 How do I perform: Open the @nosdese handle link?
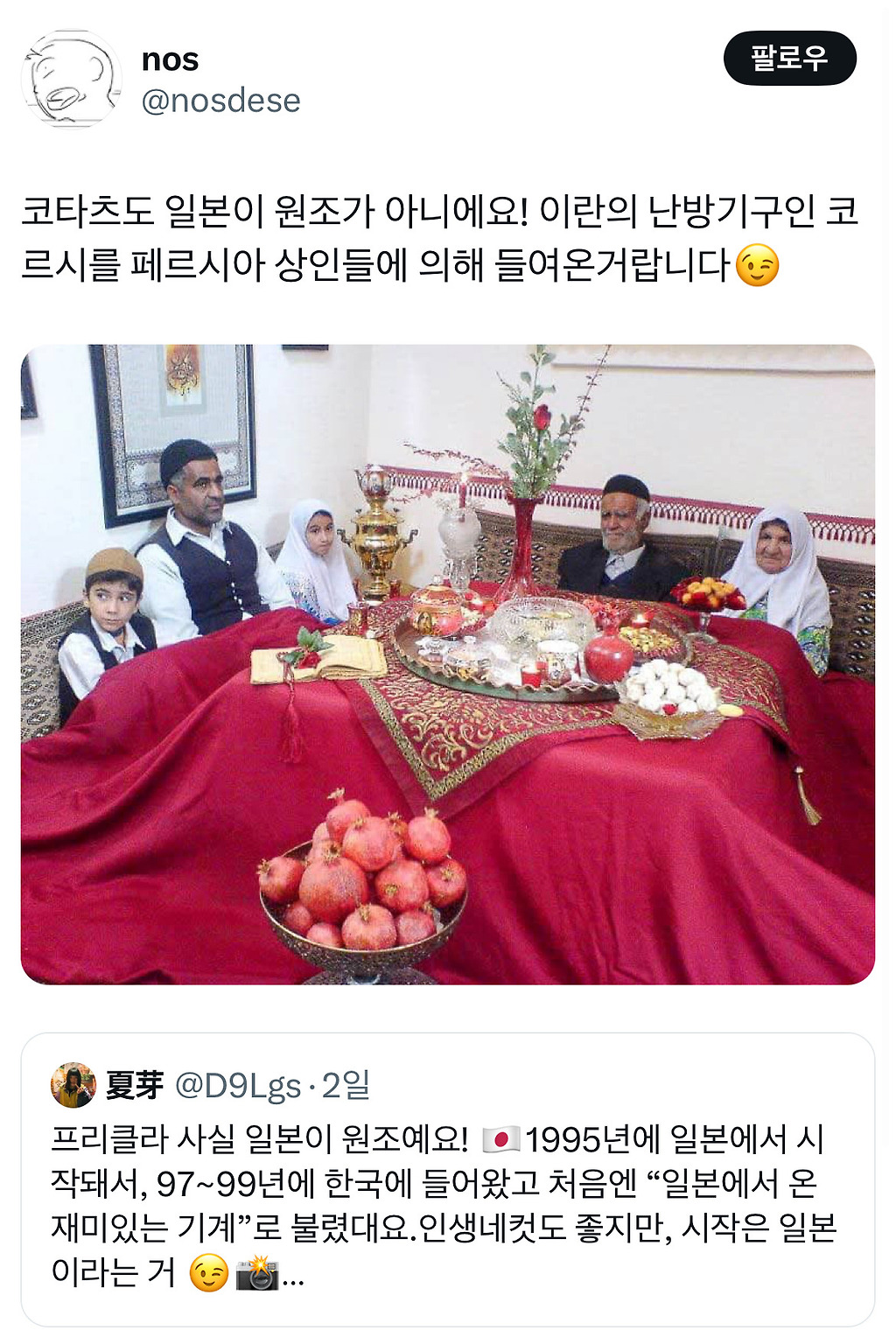click(x=220, y=101)
